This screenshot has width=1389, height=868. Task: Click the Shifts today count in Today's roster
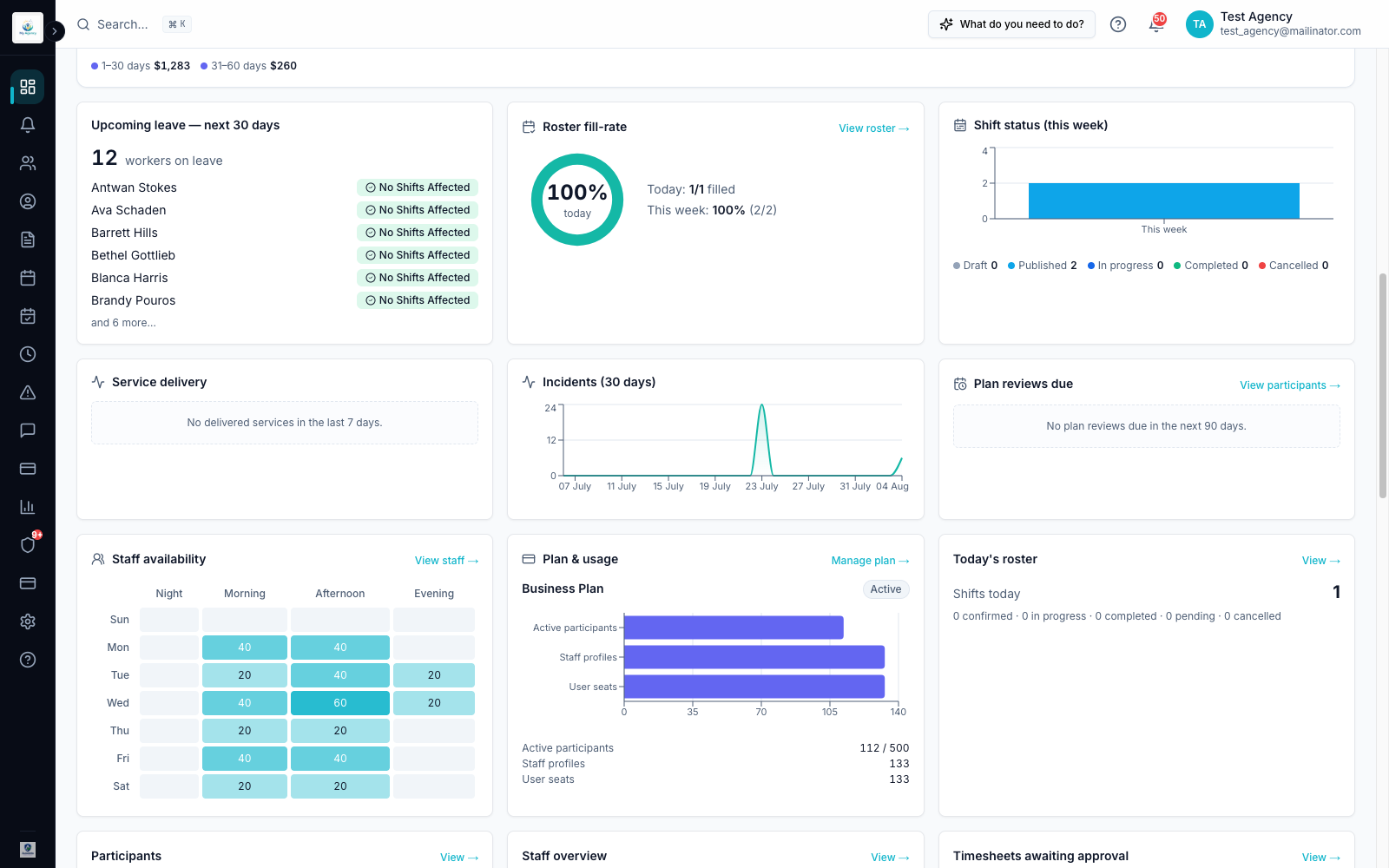[1337, 592]
